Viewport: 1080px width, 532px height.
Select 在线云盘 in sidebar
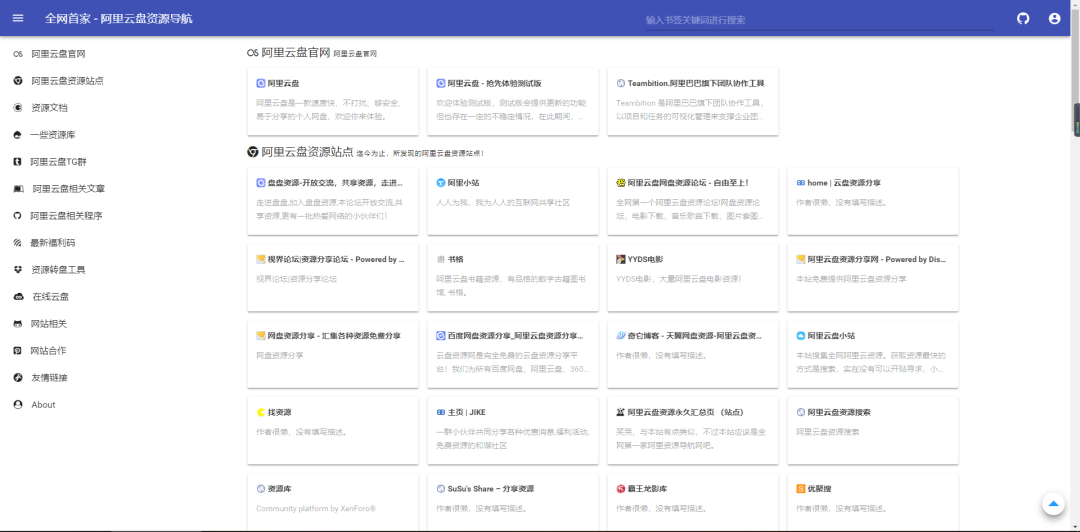pos(51,297)
